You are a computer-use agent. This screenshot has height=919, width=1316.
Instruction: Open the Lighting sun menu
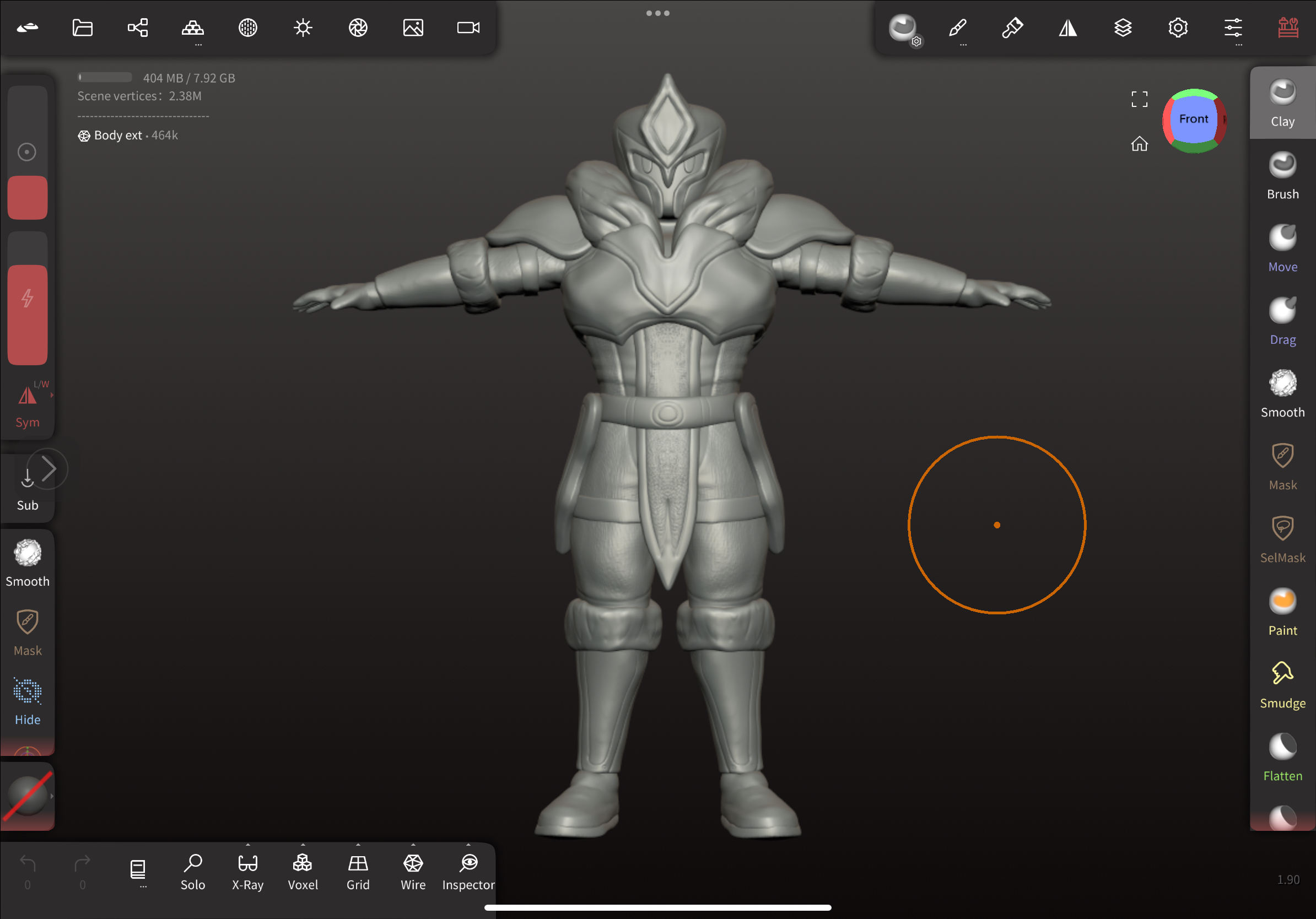click(303, 28)
